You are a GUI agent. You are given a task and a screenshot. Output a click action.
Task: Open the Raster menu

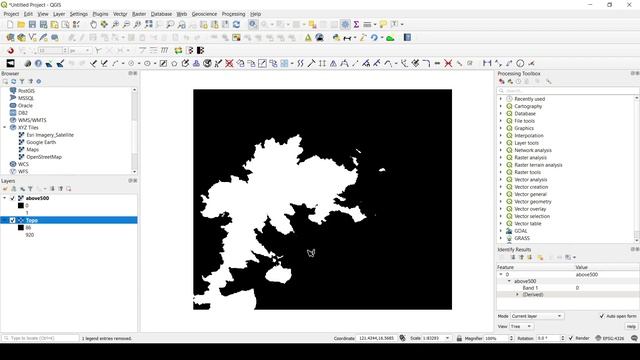pos(139,14)
